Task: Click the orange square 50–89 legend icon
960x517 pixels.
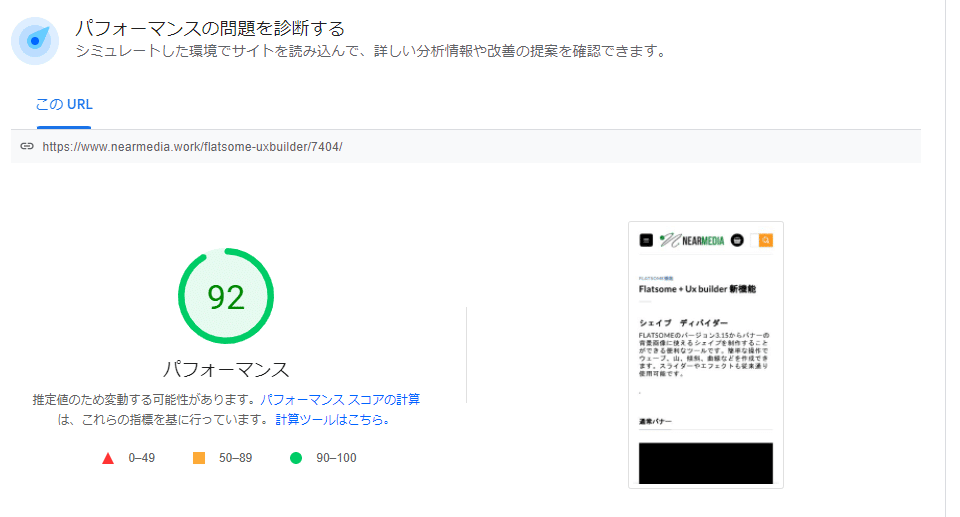Action: [x=198, y=458]
